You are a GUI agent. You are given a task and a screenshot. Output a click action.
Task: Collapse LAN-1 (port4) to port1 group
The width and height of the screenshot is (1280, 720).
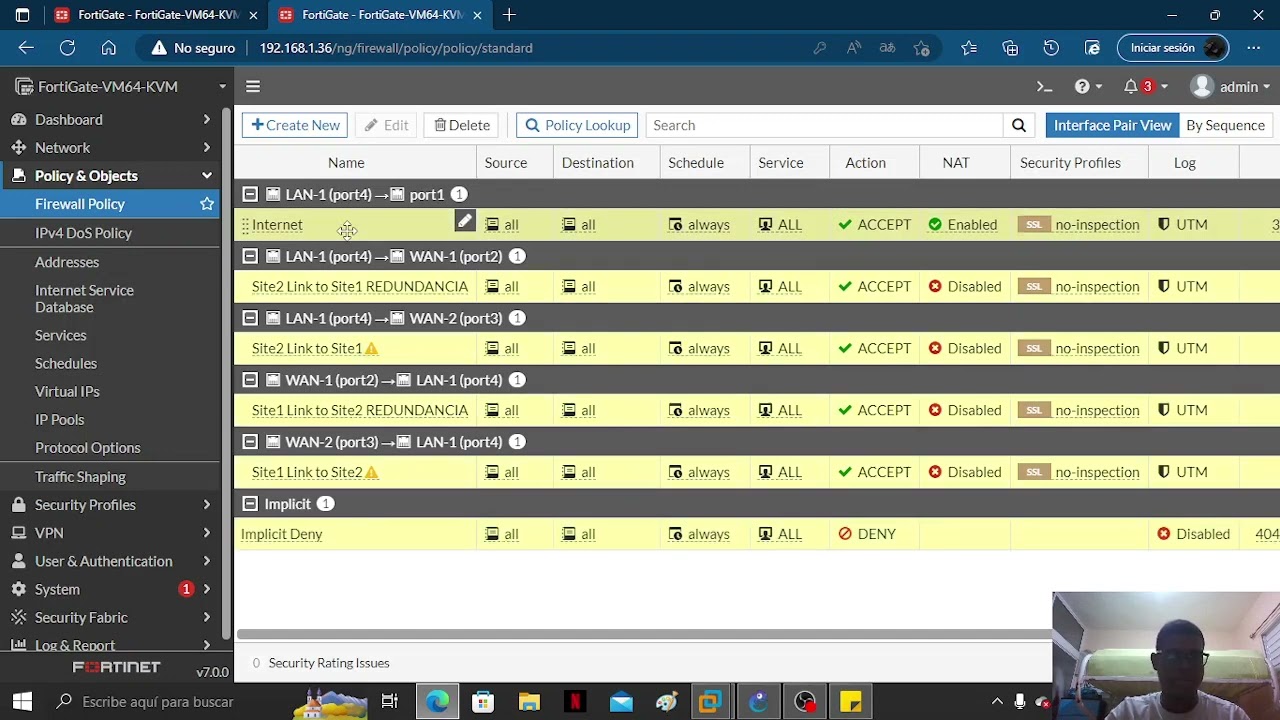pos(250,195)
